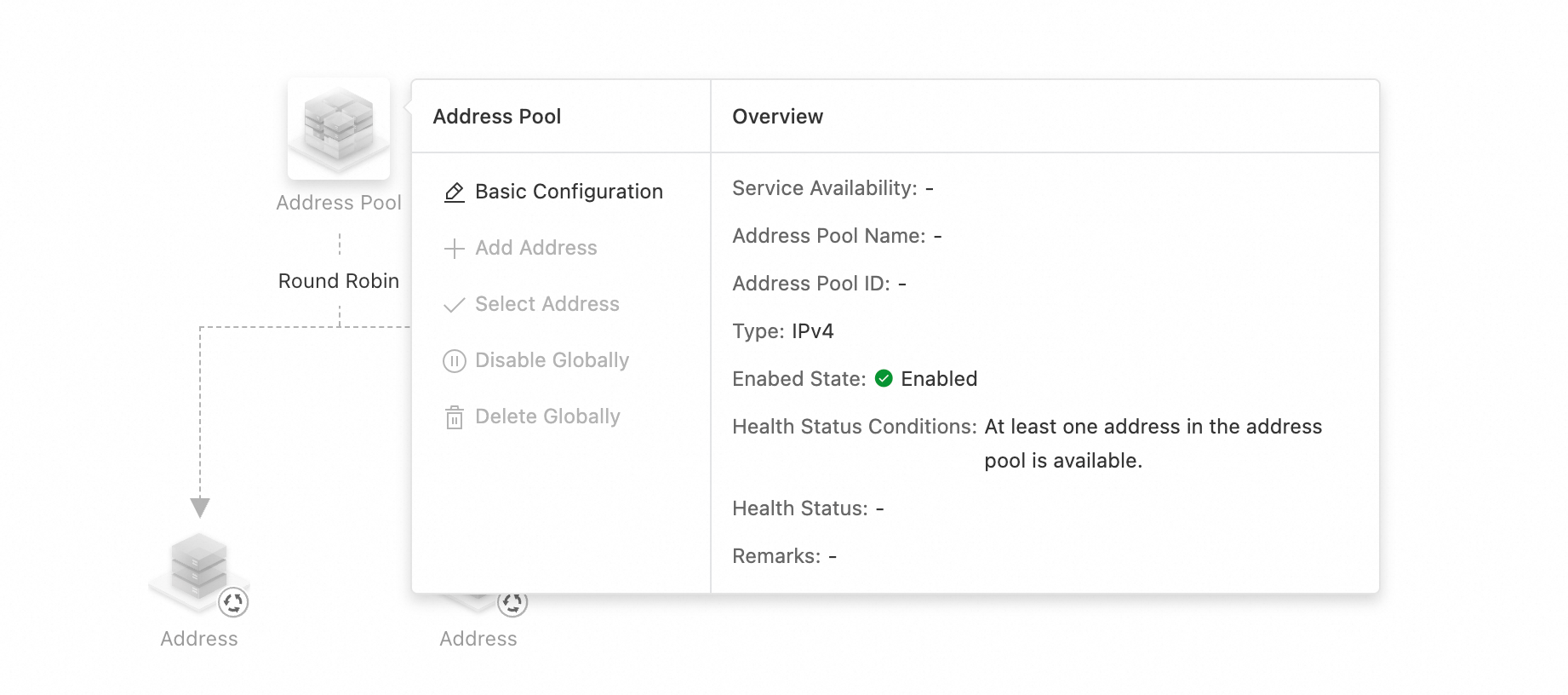
Task: Click the pencil icon beside Basic Configuration
Action: click(455, 192)
